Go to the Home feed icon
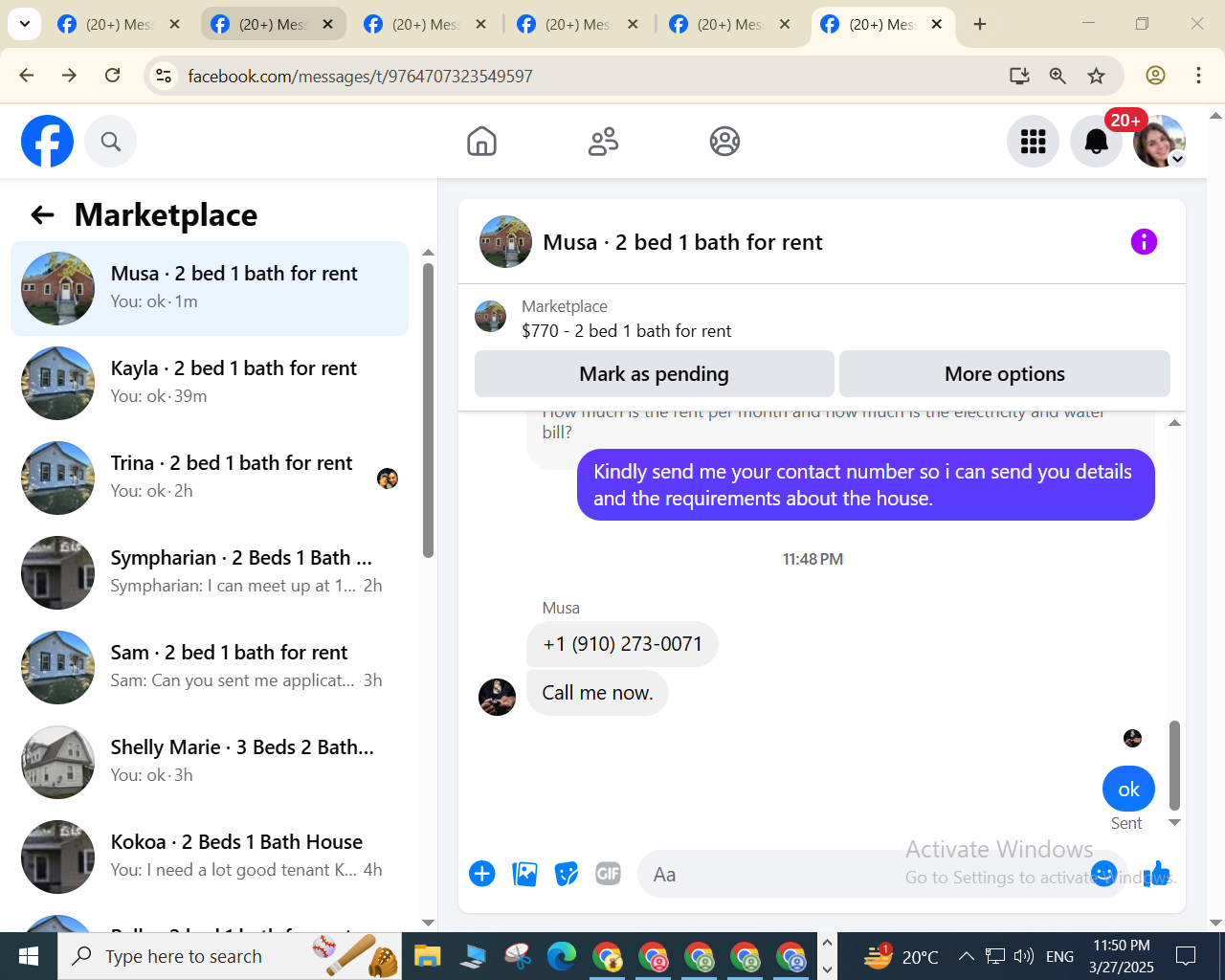 [x=481, y=142]
